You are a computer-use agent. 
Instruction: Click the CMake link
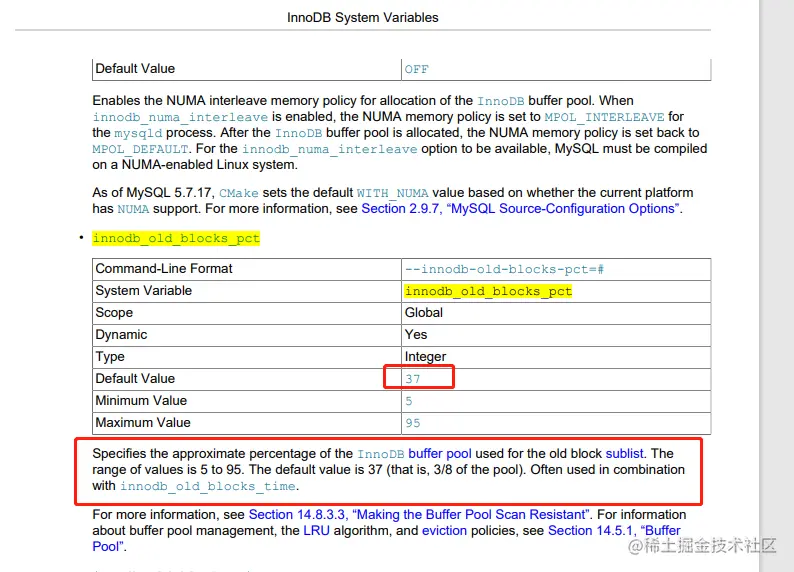click(239, 193)
